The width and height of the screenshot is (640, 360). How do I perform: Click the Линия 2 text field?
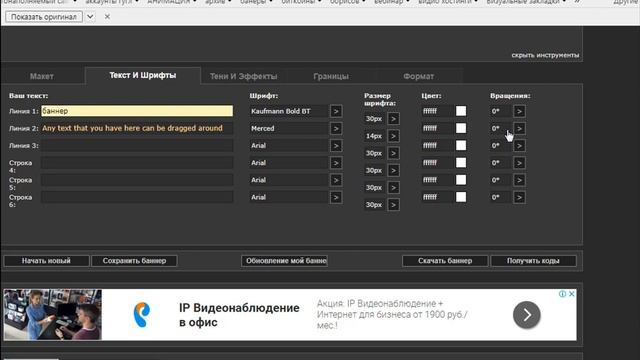pos(137,128)
